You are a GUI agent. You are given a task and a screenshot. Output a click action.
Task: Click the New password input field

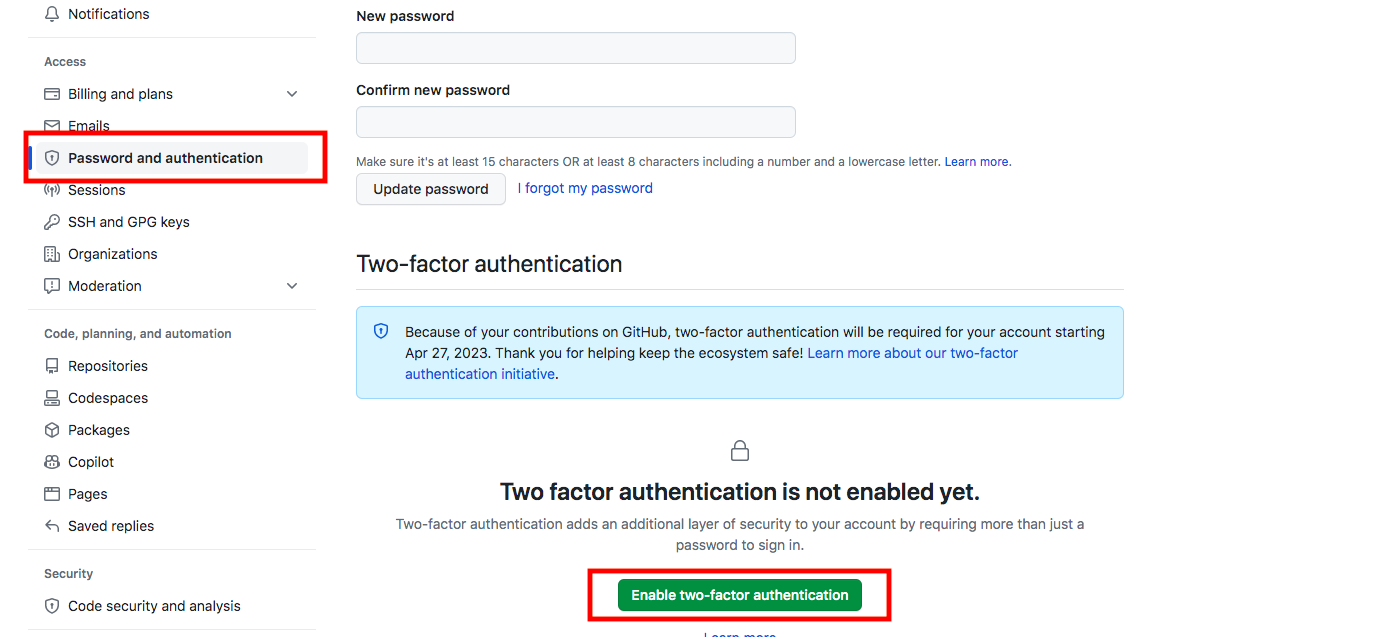pos(575,47)
